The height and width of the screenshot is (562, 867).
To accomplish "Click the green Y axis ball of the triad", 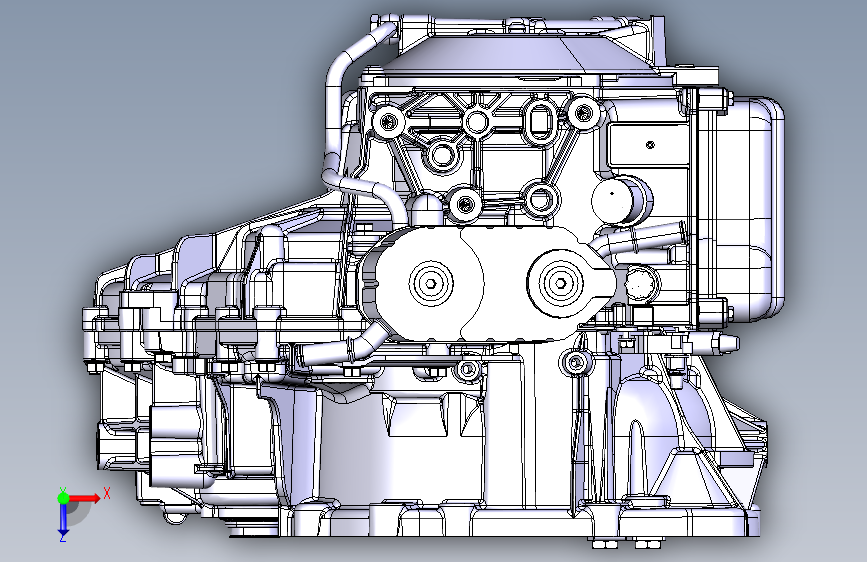I will coord(63,498).
